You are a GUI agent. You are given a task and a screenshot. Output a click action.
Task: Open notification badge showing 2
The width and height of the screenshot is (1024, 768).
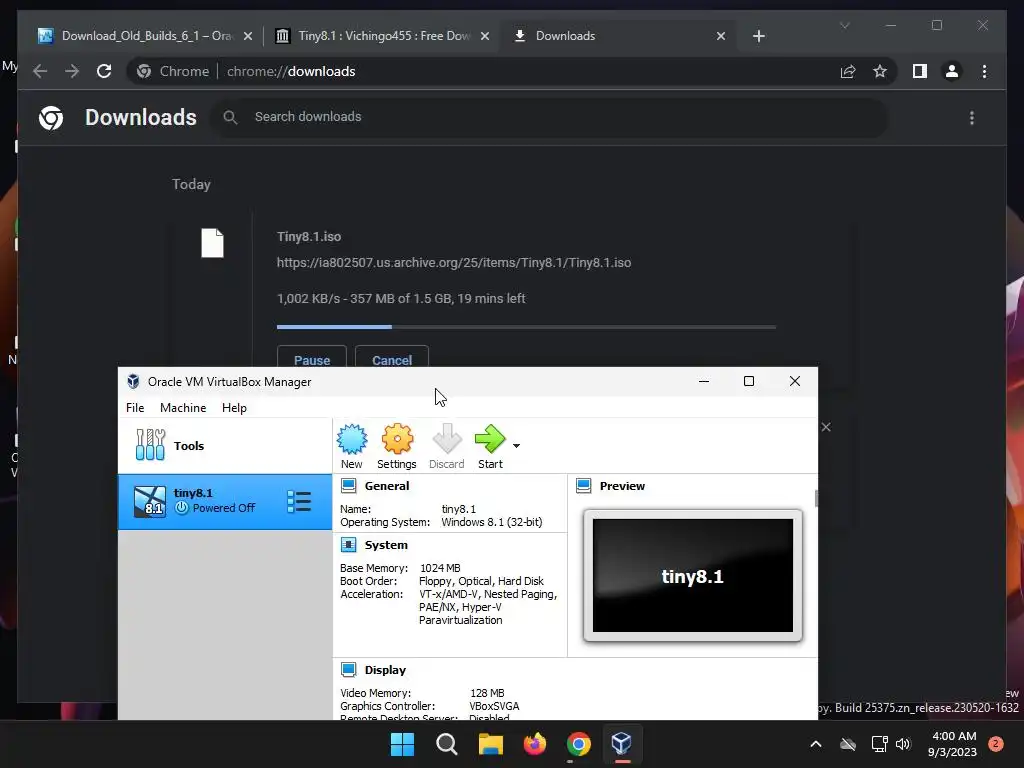tap(996, 743)
